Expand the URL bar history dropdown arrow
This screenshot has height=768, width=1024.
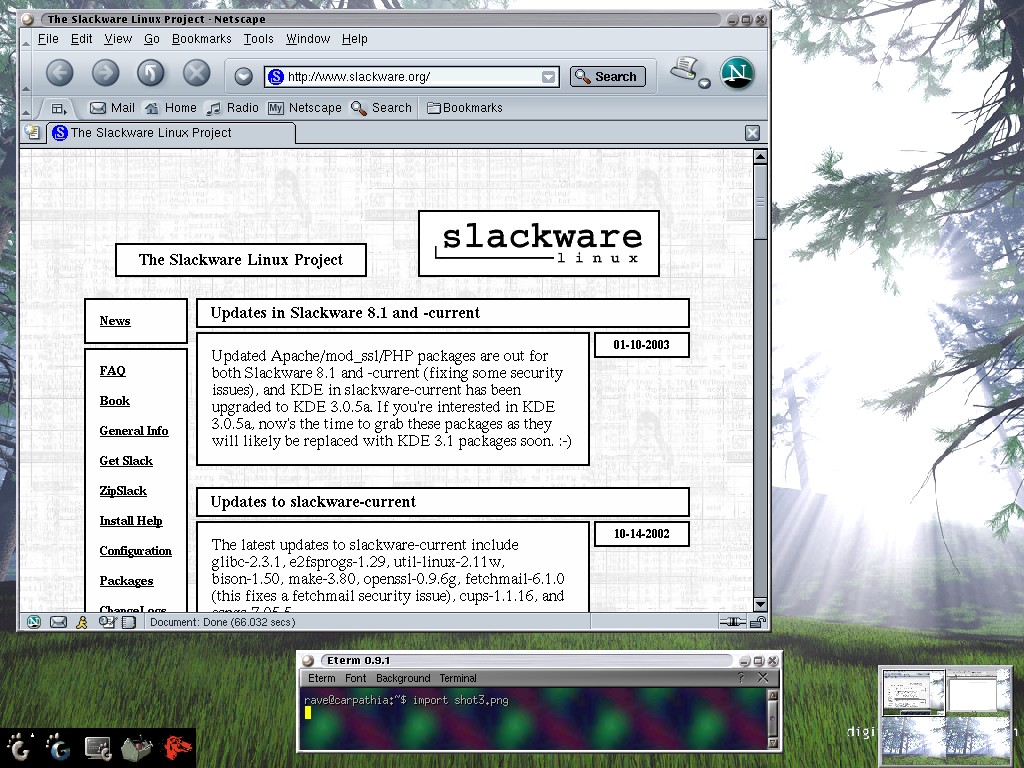click(x=548, y=77)
